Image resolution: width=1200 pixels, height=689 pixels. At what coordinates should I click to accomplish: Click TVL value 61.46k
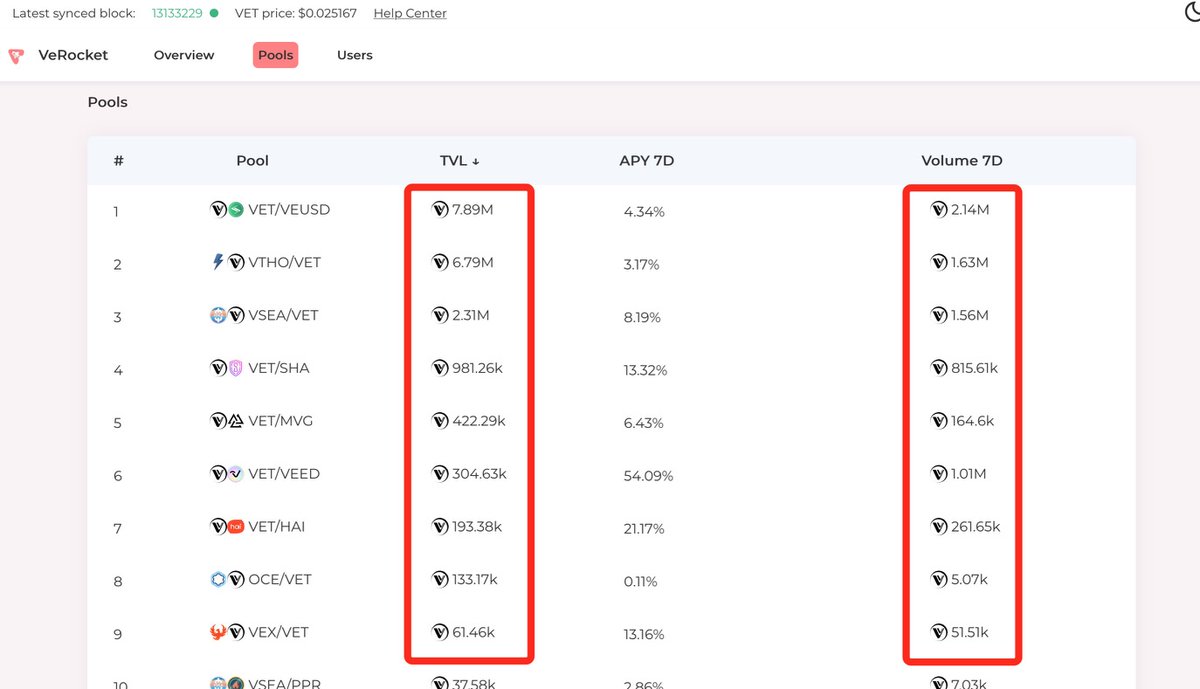(x=473, y=632)
